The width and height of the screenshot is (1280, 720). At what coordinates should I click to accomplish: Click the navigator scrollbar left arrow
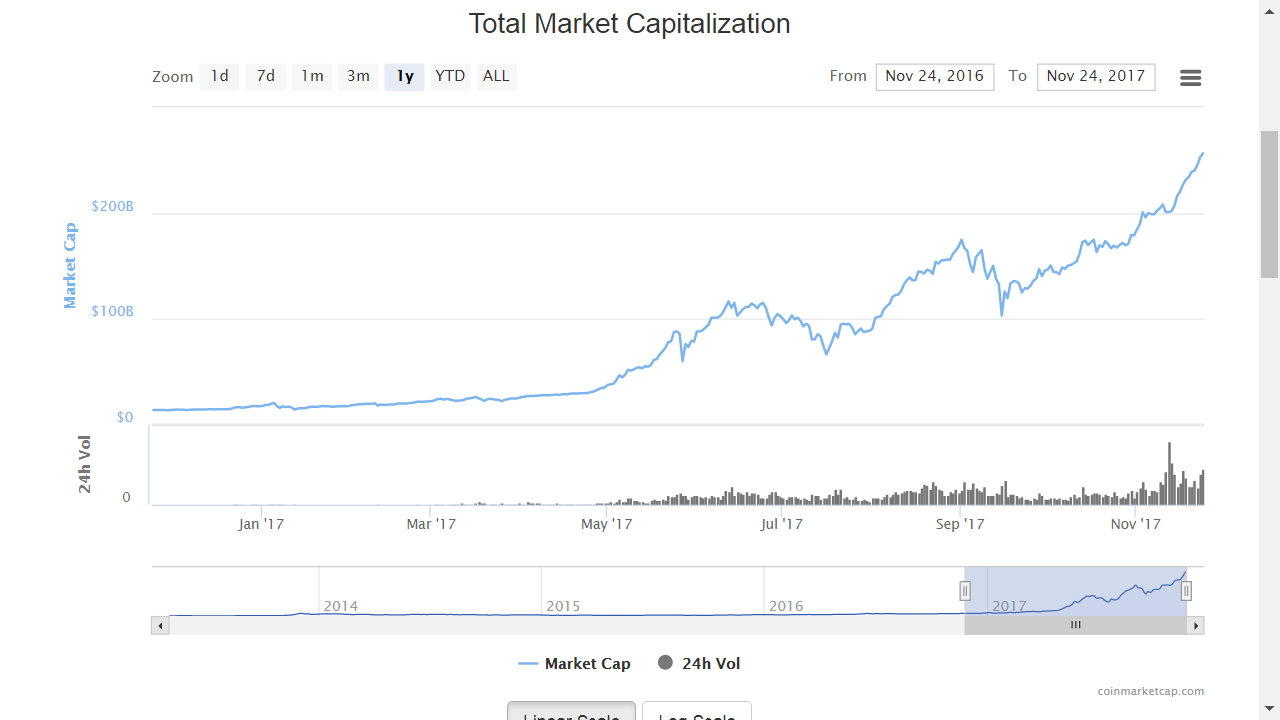click(x=160, y=626)
